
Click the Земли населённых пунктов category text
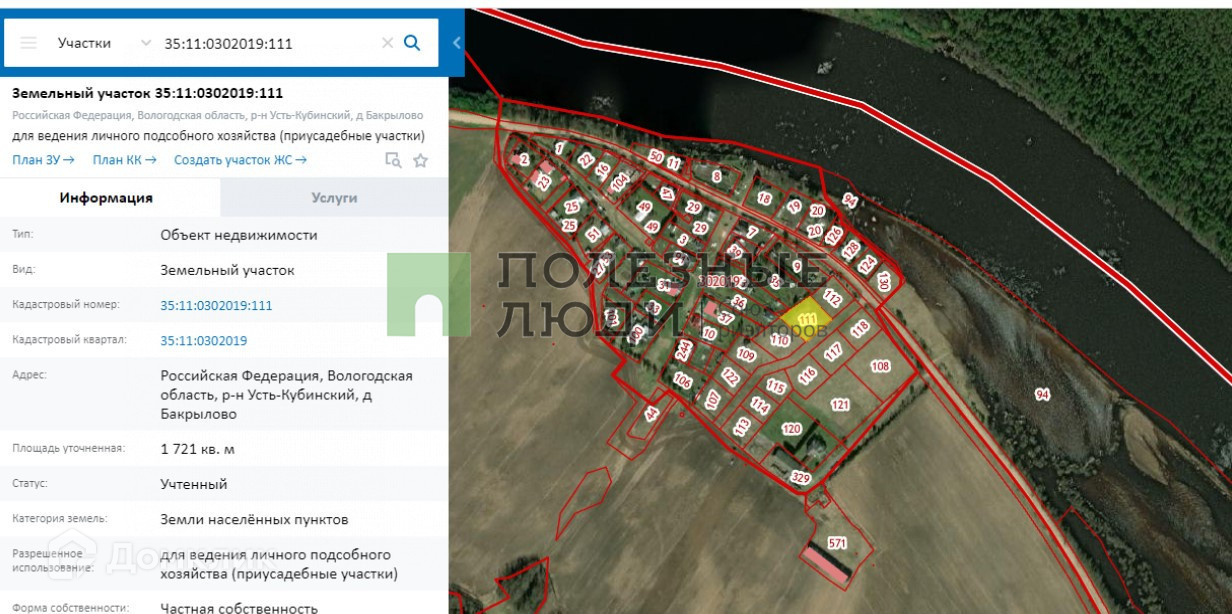coord(254,520)
